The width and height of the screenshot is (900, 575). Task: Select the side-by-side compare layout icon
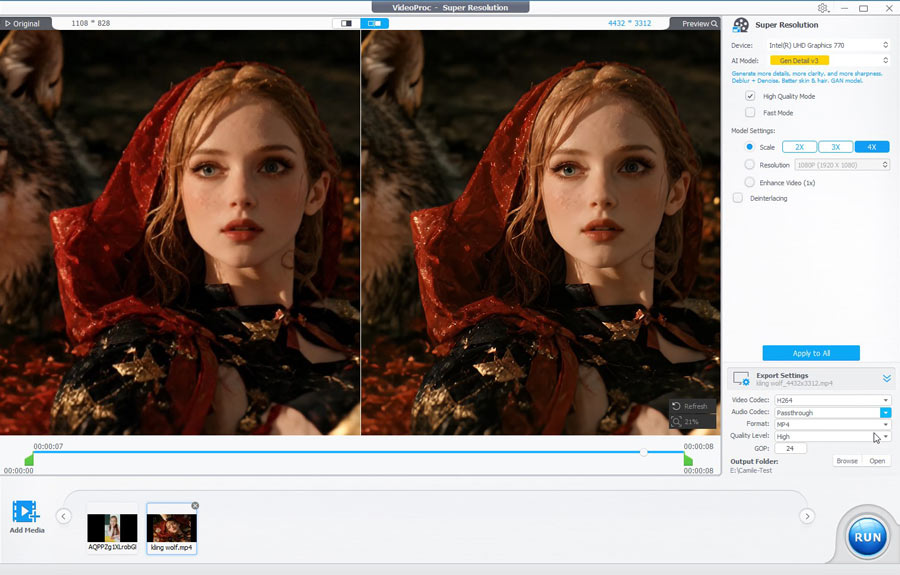coord(374,24)
